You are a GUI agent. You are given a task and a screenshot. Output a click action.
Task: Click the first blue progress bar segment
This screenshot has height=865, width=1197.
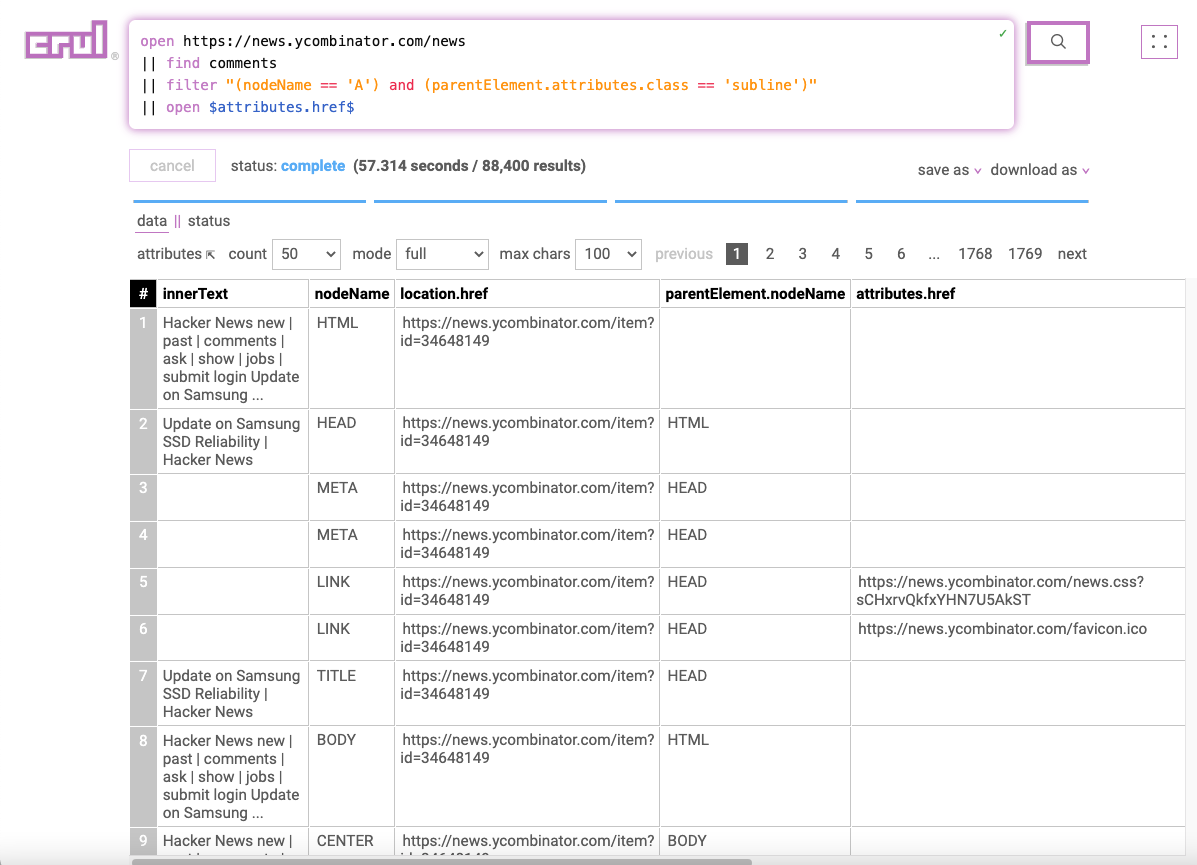click(250, 202)
